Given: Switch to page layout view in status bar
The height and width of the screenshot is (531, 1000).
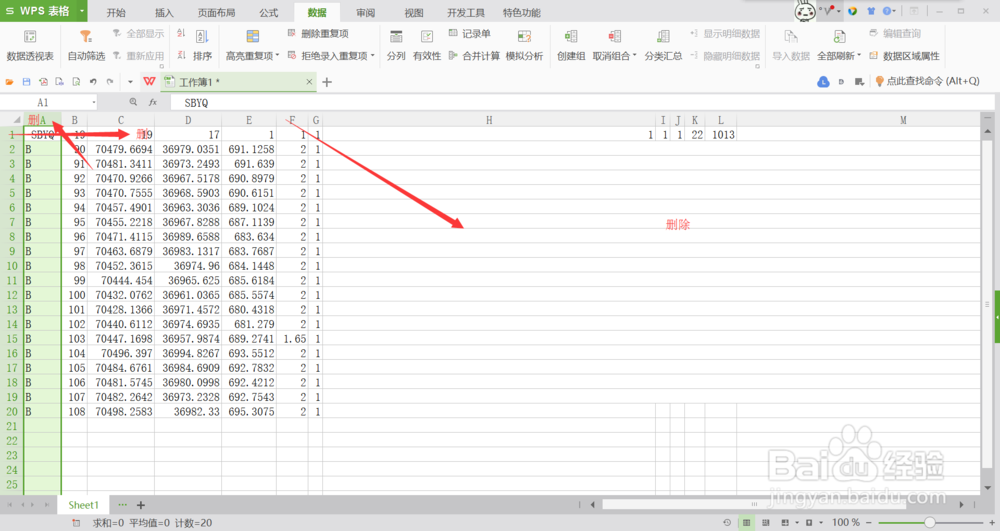Looking at the screenshot, I should (x=766, y=522).
